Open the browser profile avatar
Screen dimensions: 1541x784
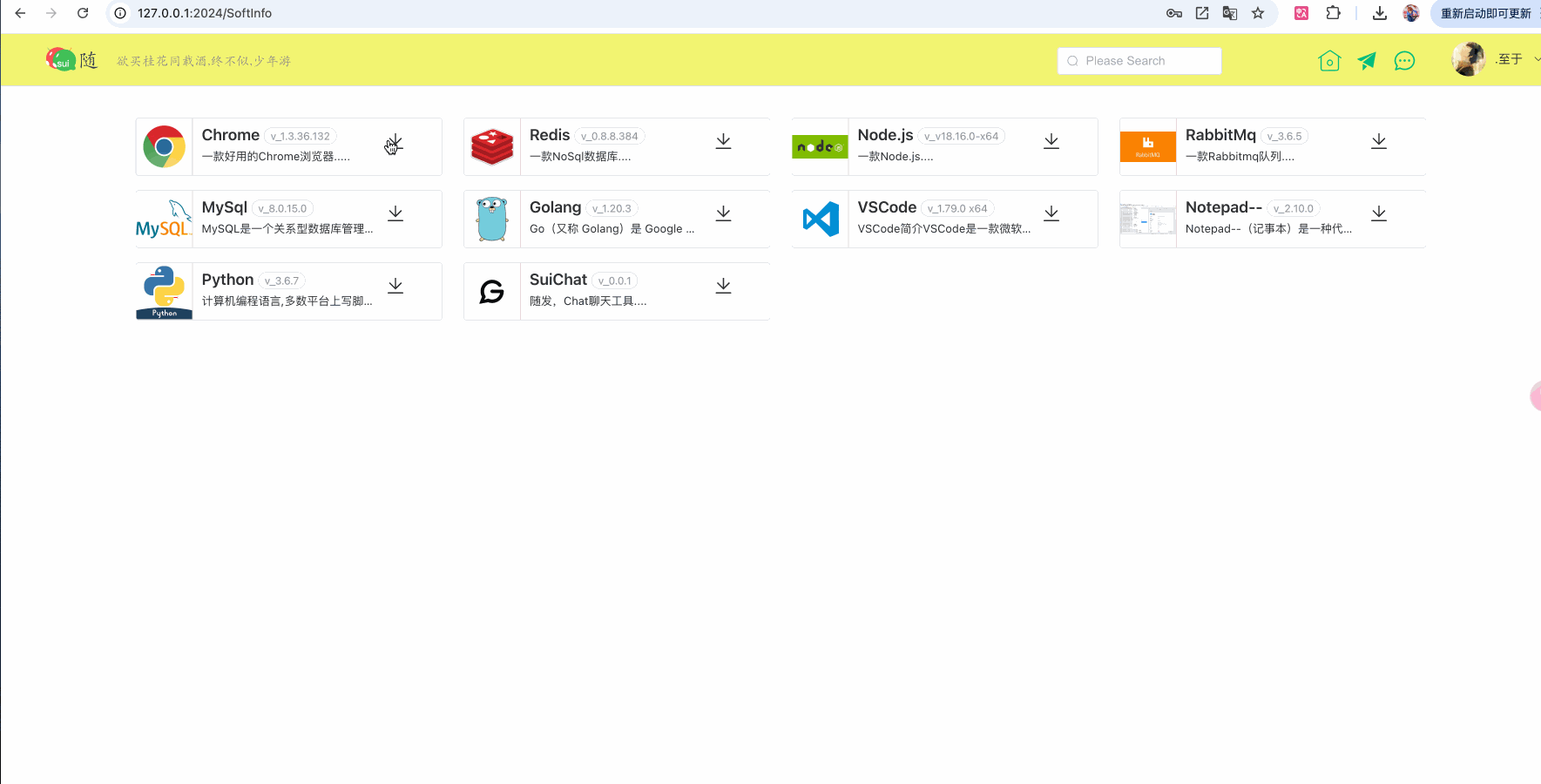tap(1411, 13)
